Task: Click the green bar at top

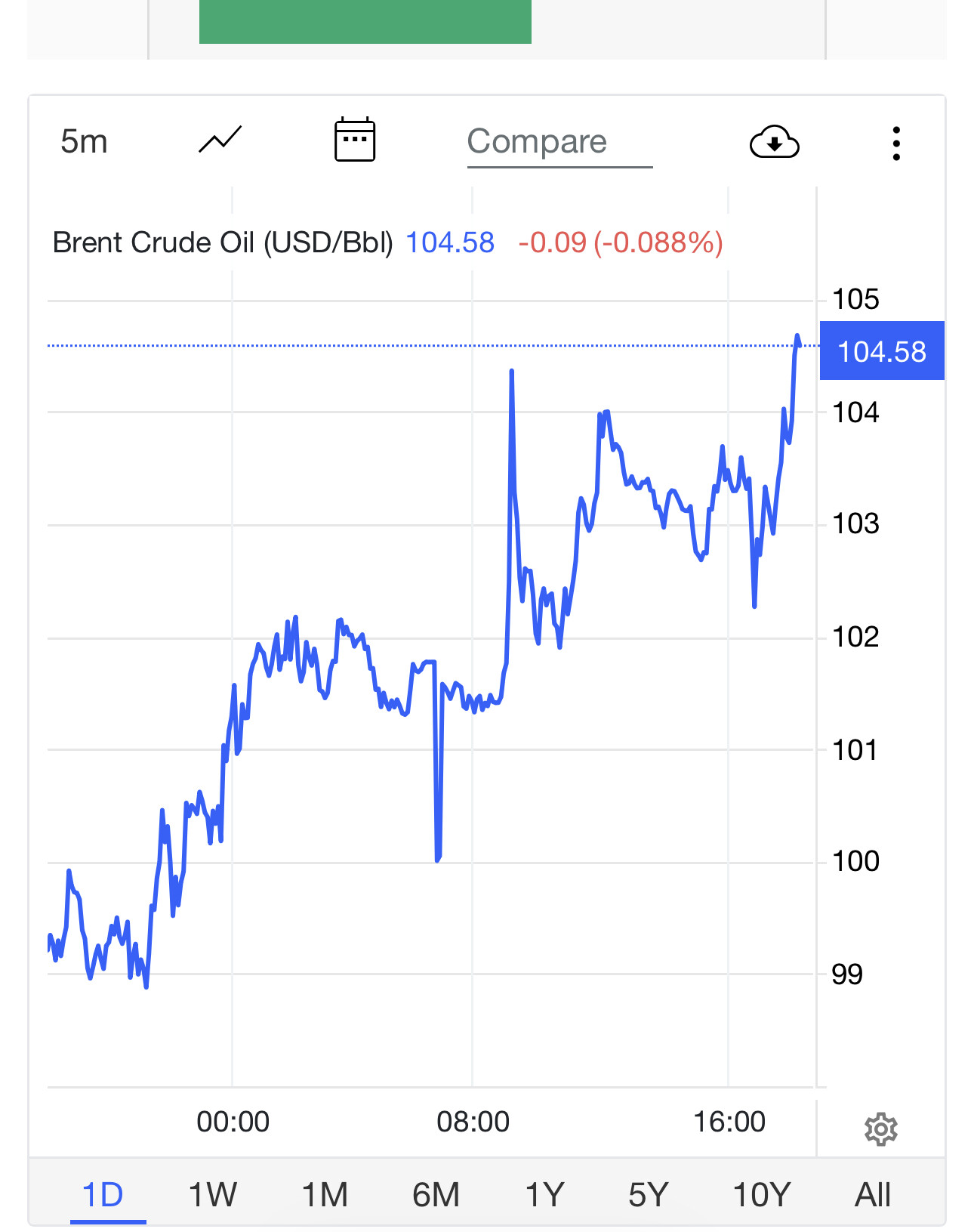Action: (365, 22)
